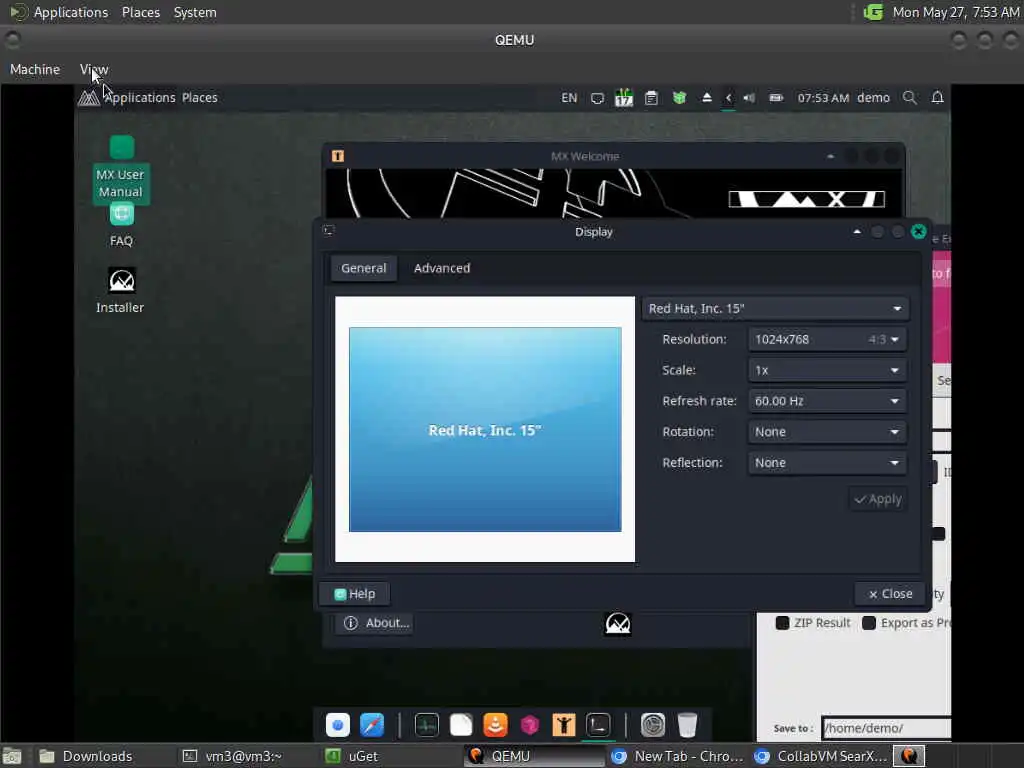The width and height of the screenshot is (1024, 768).
Task: Launch the Installer desktop icon
Action: coord(121,291)
